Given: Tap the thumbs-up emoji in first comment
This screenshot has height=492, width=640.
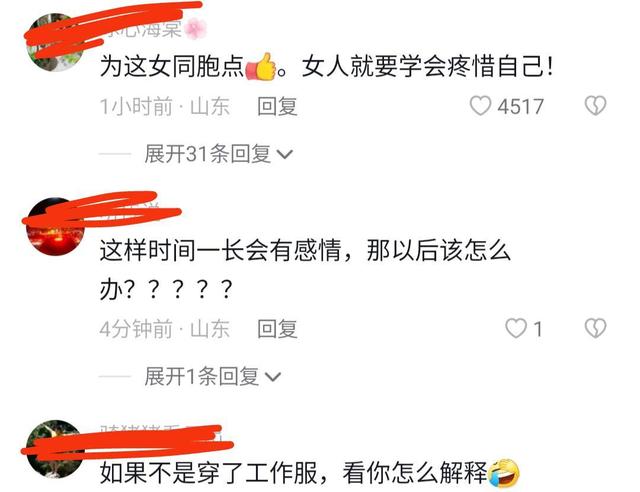Looking at the screenshot, I should (x=261, y=67).
